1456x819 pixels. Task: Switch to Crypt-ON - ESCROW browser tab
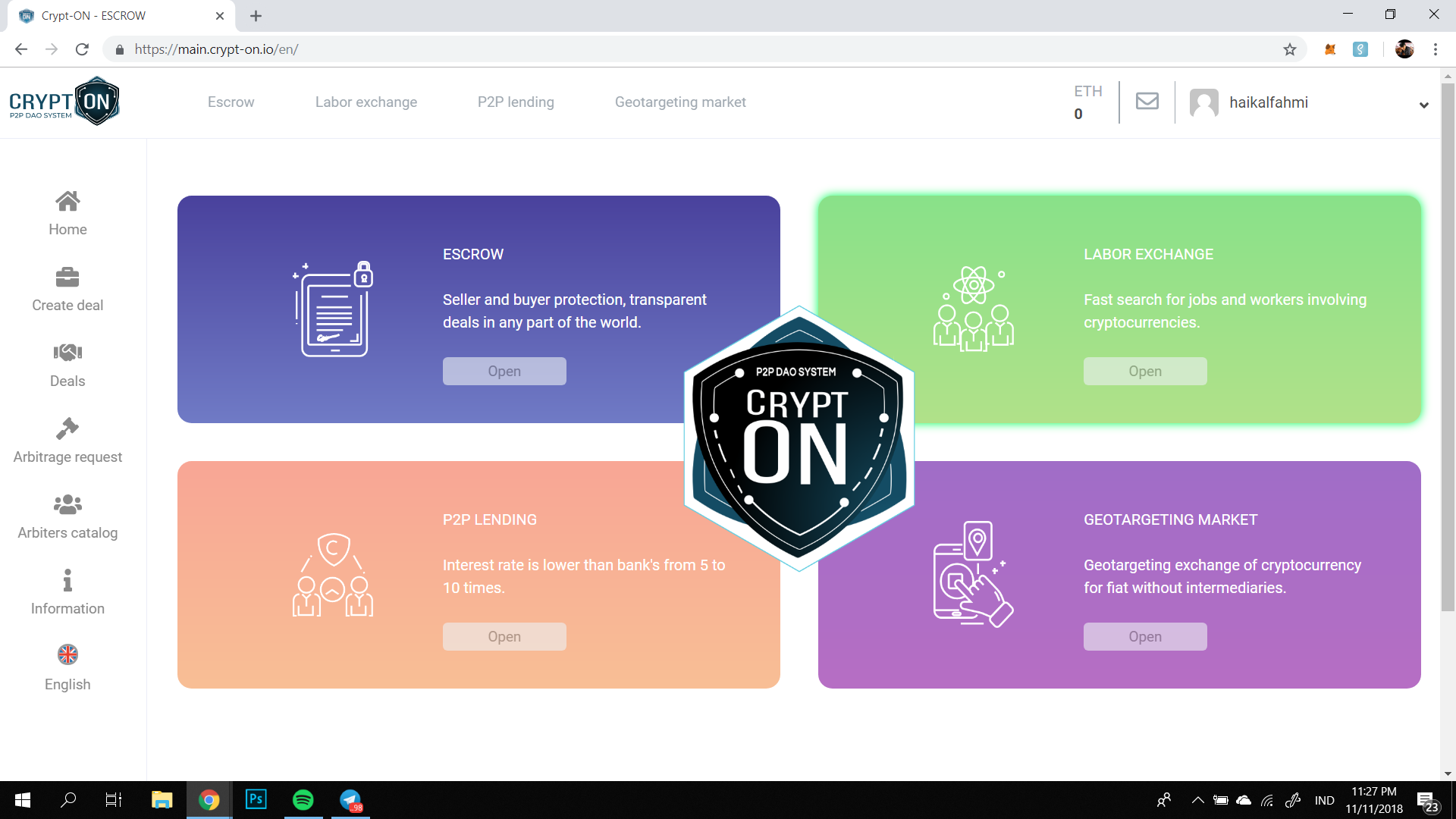[x=121, y=16]
